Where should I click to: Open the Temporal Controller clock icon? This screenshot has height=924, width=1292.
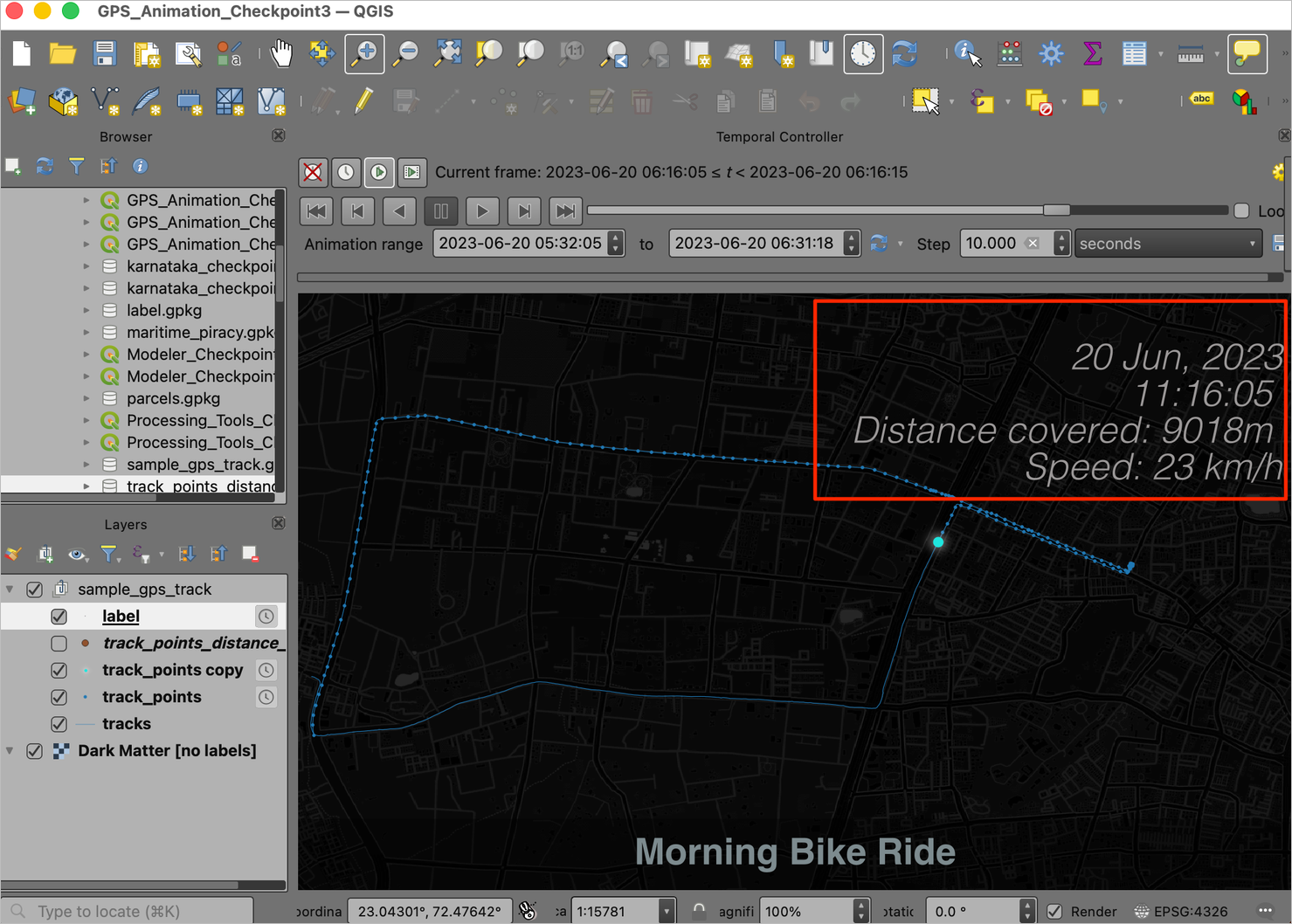862,54
